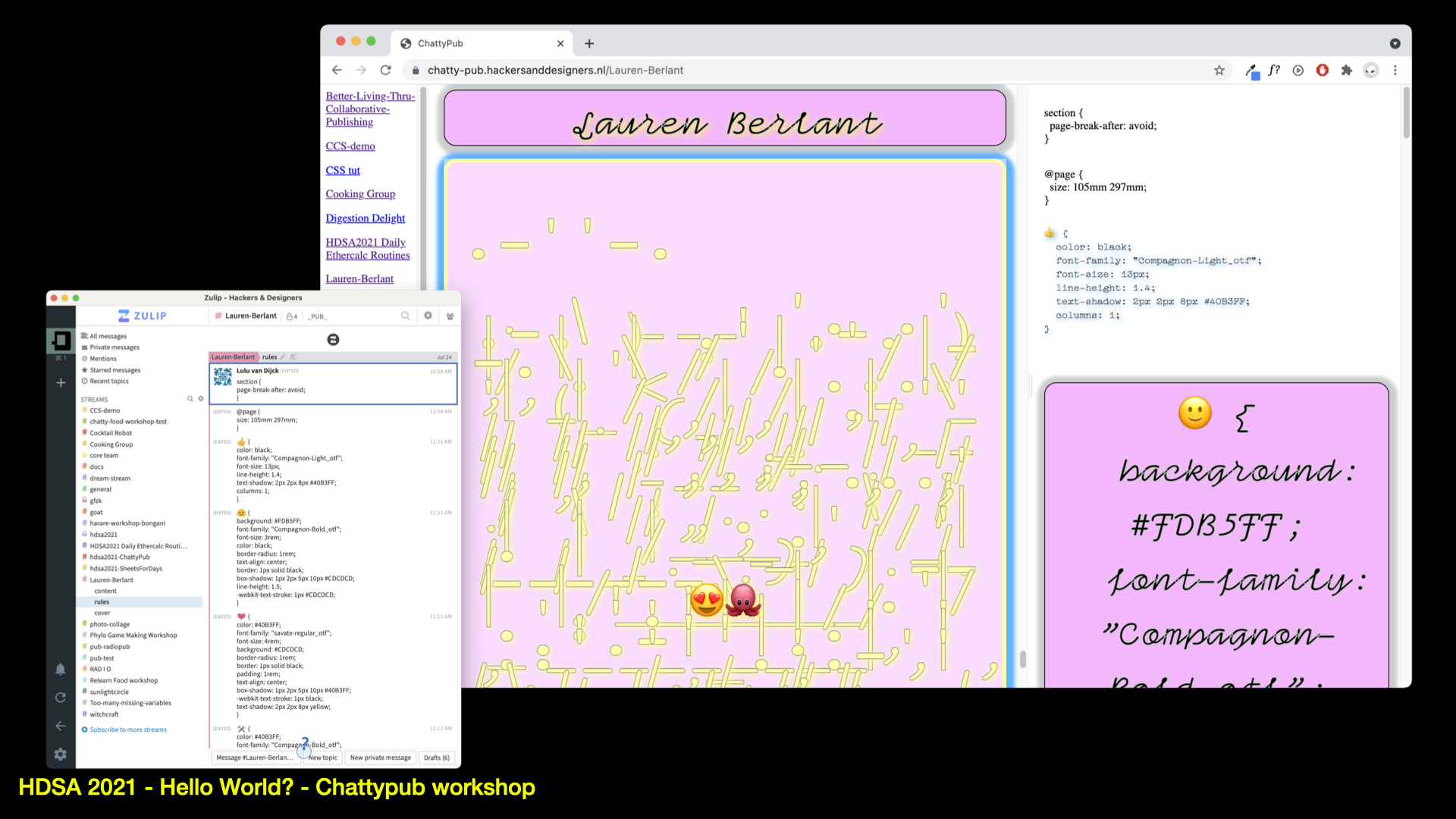The image size is (1456, 819).
Task: Select the Relearn Food workshop stream
Action: tap(124, 680)
